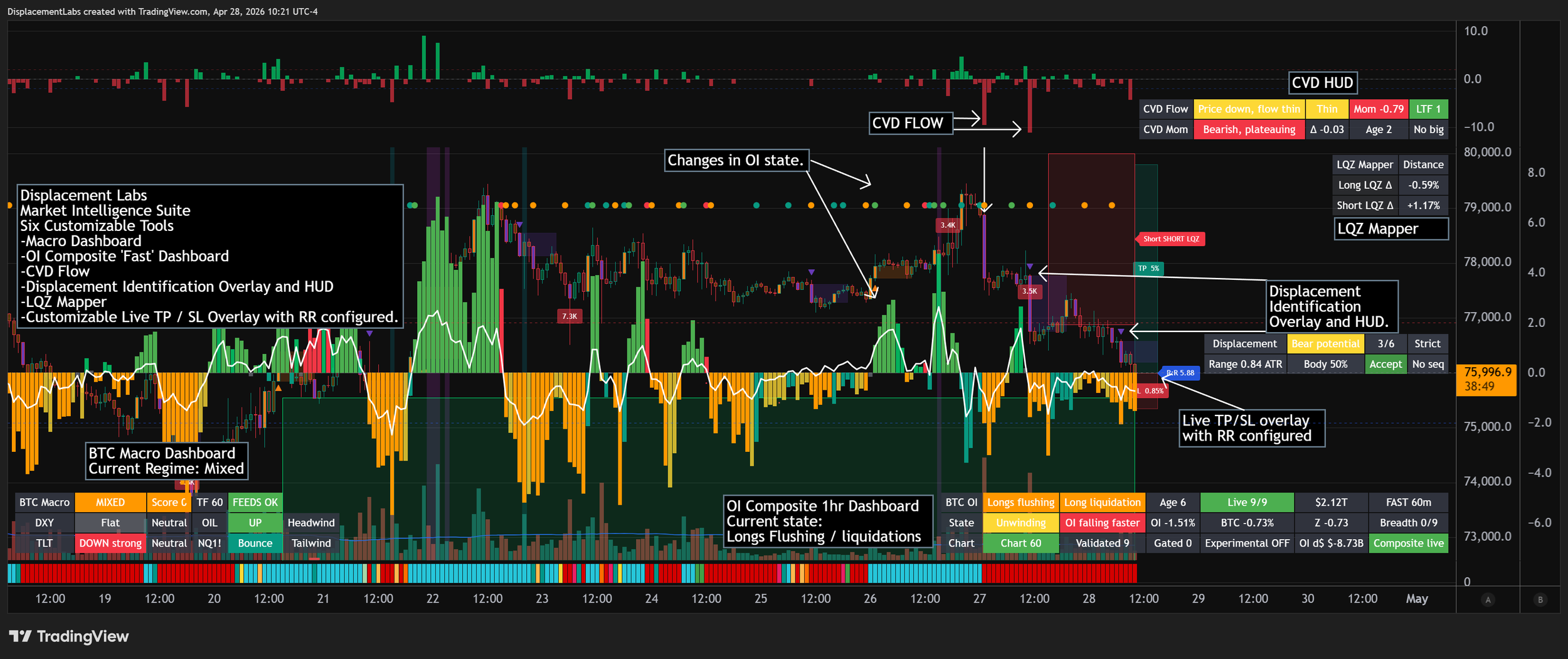Click the 'Neutral' cell in the DXY row
Viewport: 1568px width, 659px height.
point(169,523)
